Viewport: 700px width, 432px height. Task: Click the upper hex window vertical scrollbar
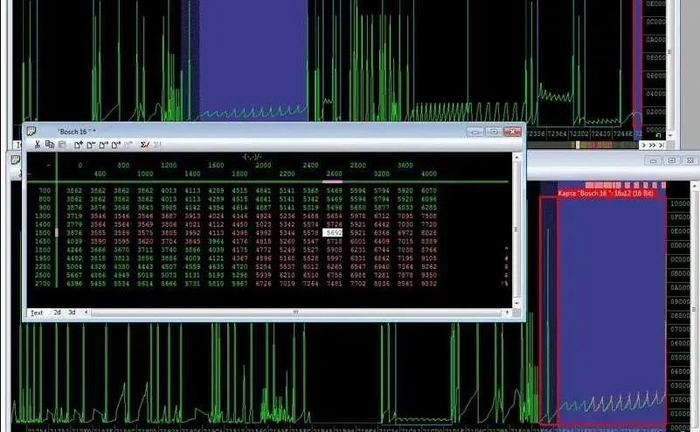point(670,67)
